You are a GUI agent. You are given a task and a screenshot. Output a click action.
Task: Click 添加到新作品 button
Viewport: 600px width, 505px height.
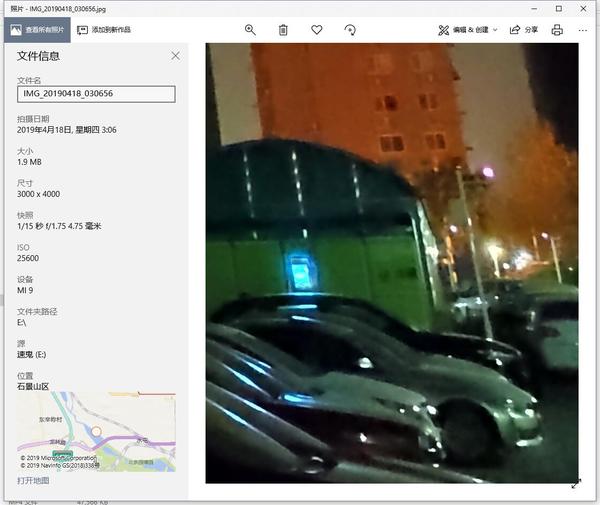(104, 30)
